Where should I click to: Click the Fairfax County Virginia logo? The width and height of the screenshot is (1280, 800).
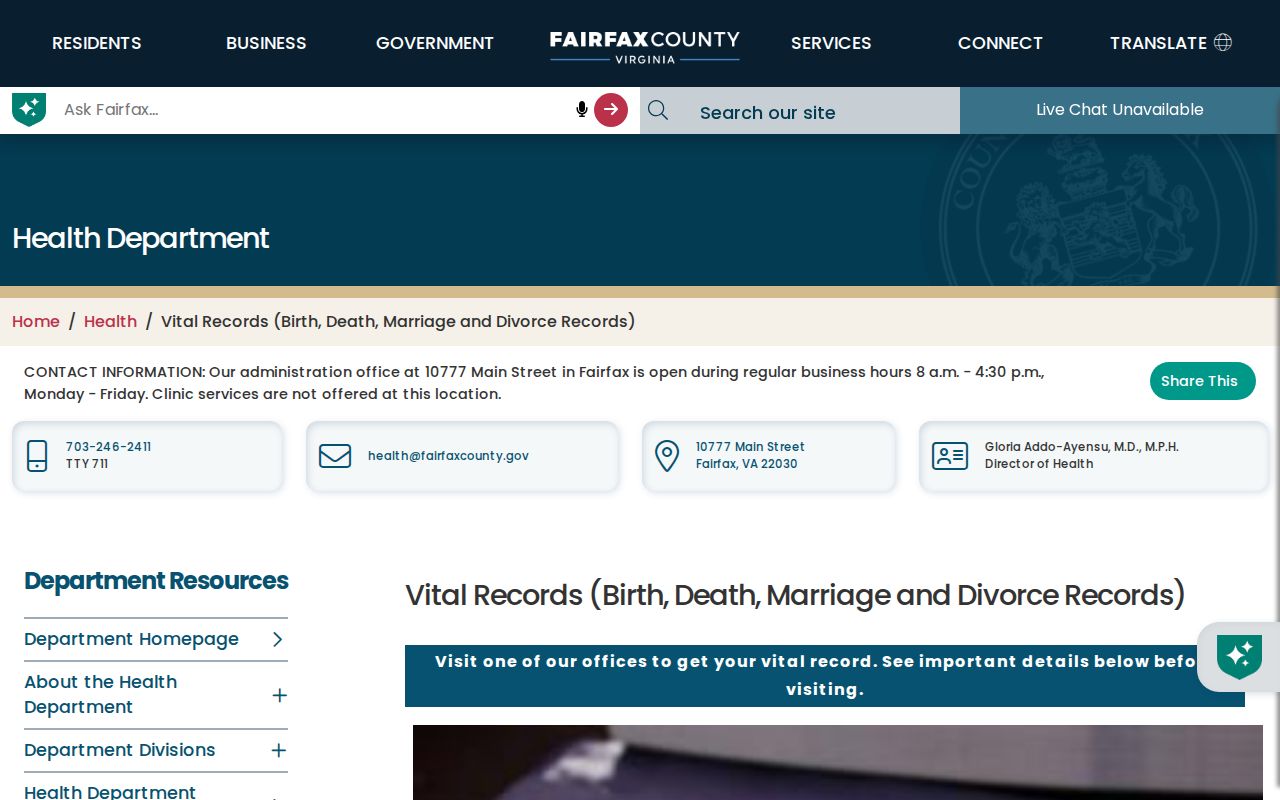[645, 46]
